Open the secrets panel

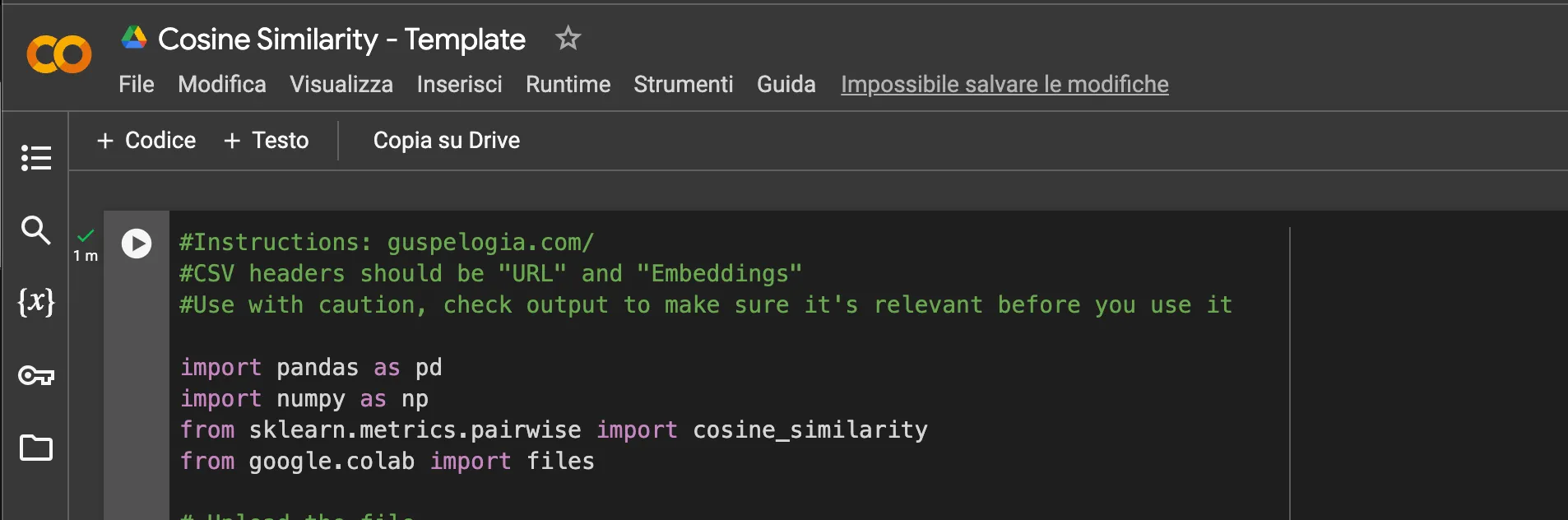(x=35, y=375)
